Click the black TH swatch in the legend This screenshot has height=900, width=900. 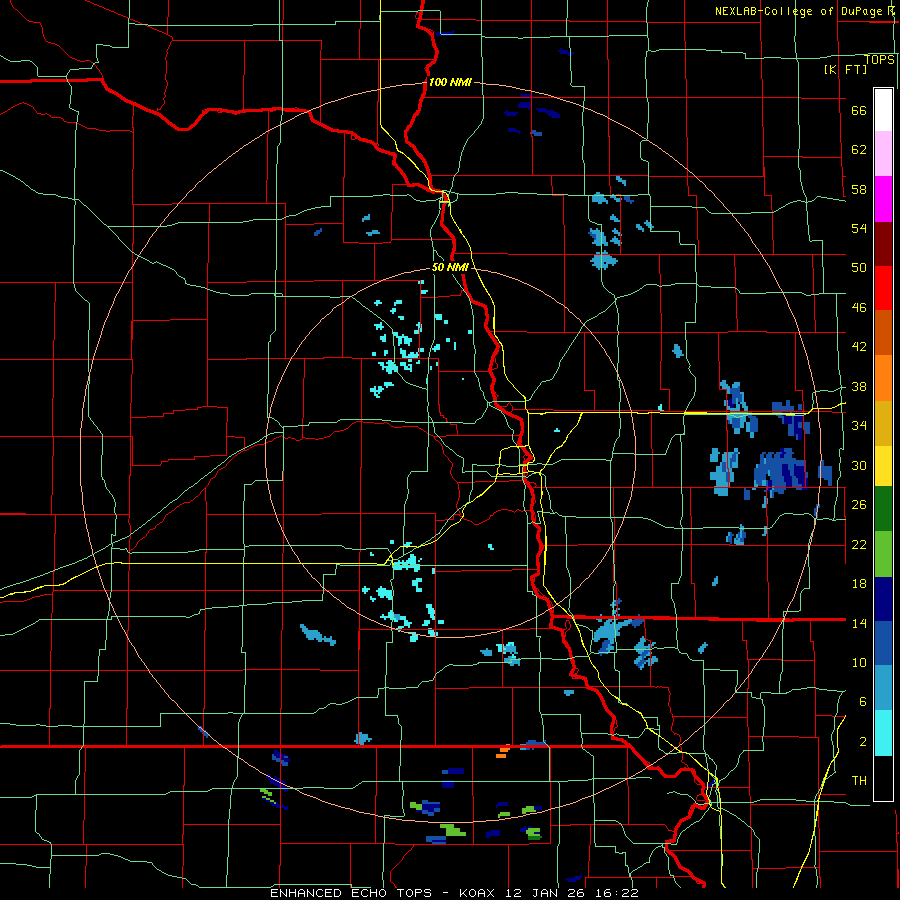pos(883,778)
